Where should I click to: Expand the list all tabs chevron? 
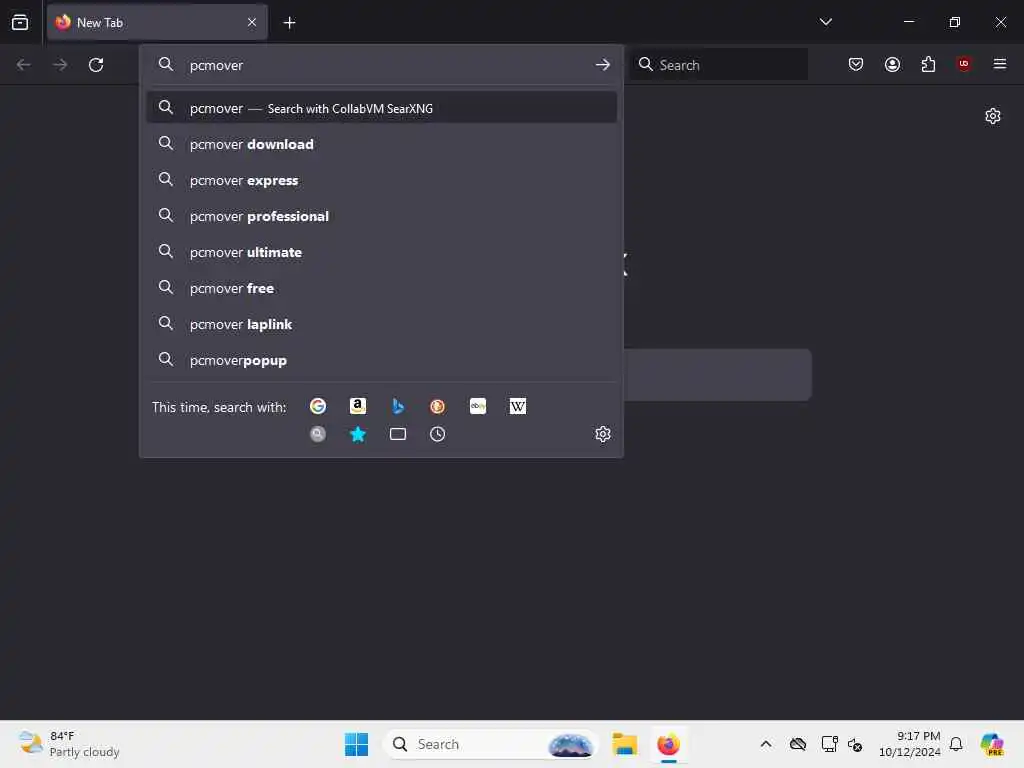(x=825, y=22)
